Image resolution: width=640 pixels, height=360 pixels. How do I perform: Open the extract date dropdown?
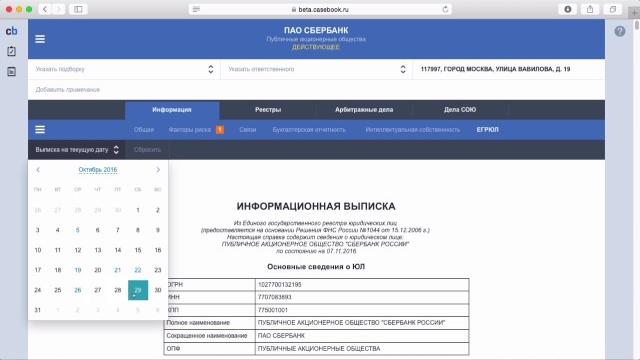click(77, 150)
